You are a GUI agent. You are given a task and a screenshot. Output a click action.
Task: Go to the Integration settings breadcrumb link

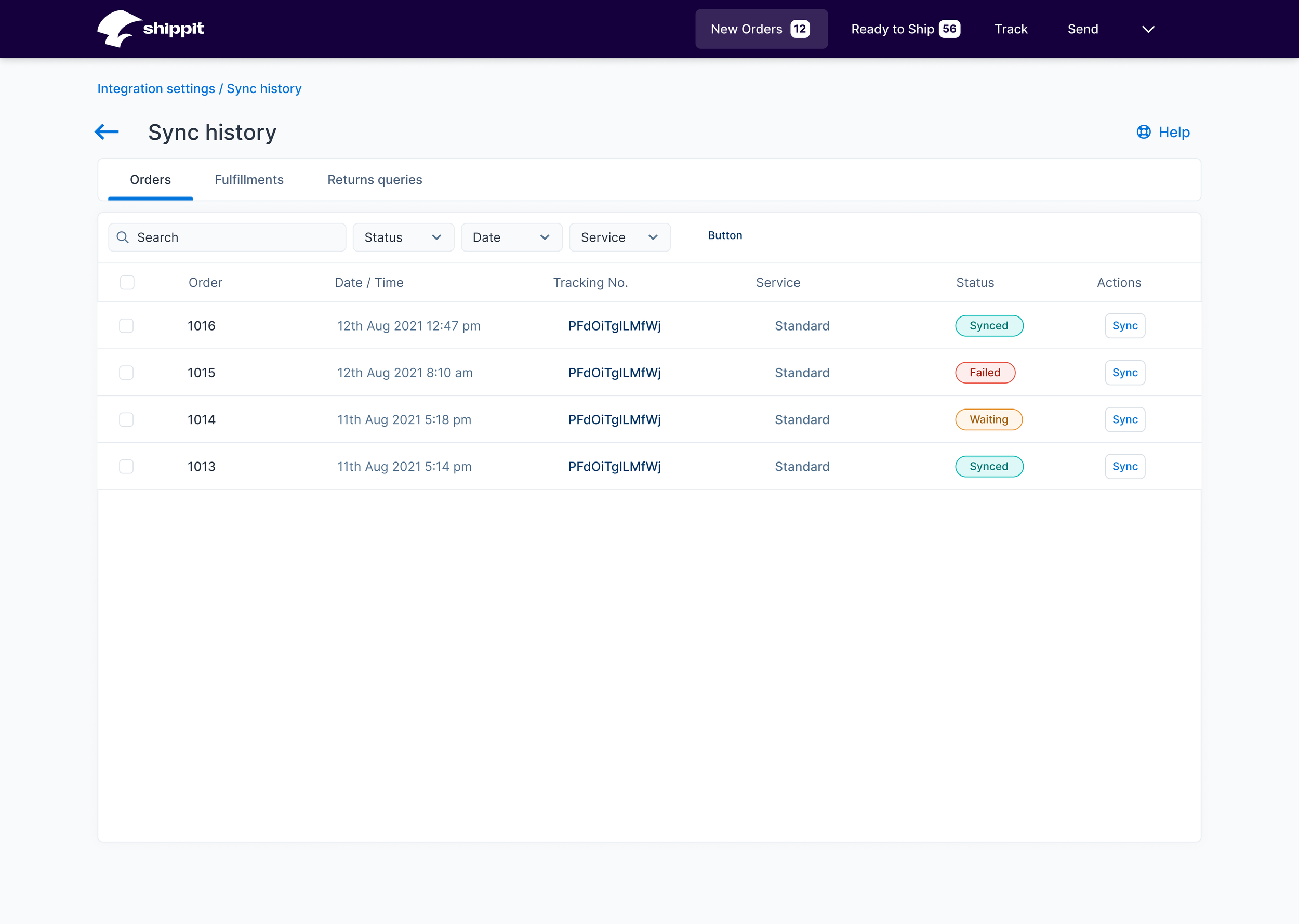pos(156,89)
